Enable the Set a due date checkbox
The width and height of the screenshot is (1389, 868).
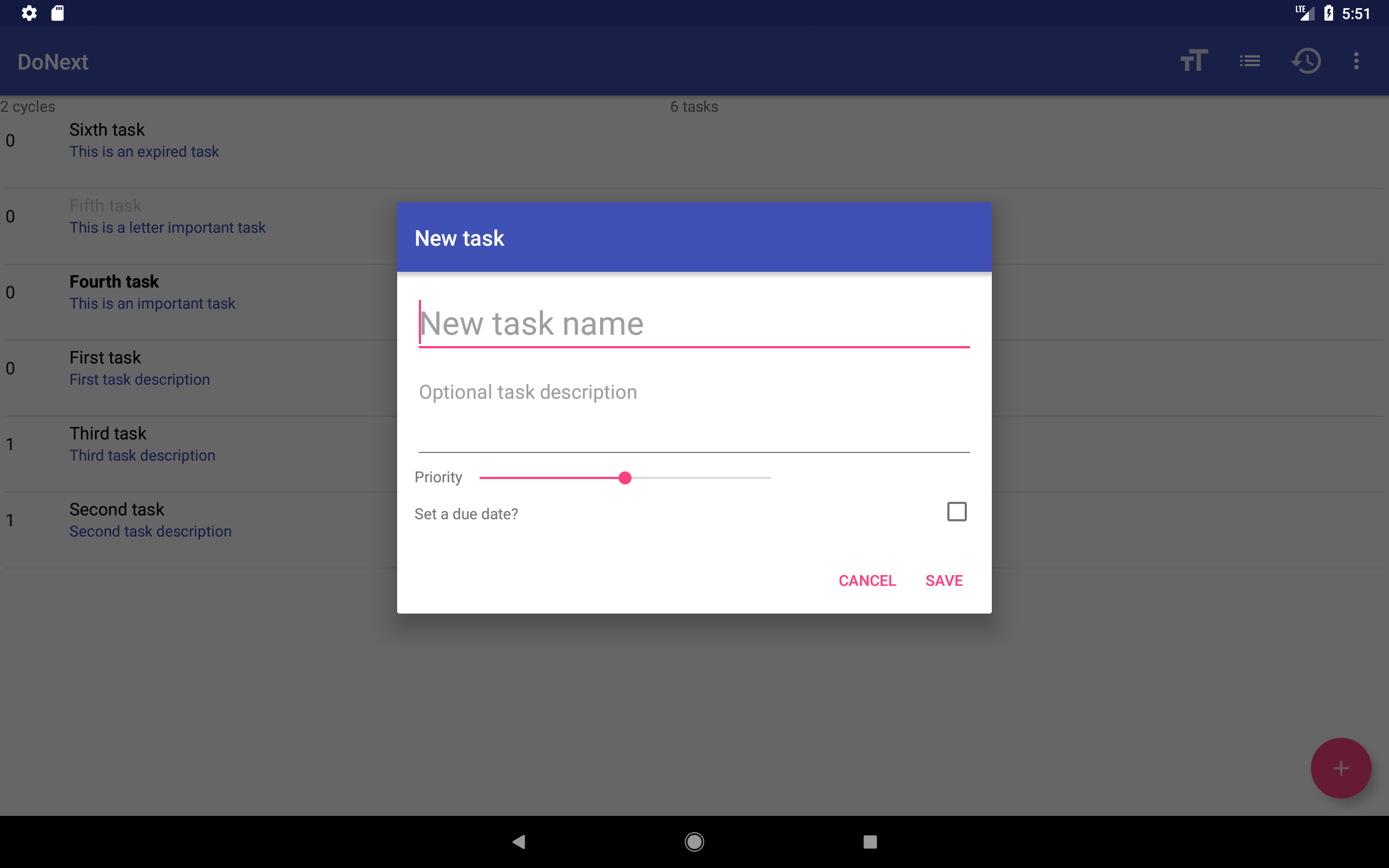(956, 512)
